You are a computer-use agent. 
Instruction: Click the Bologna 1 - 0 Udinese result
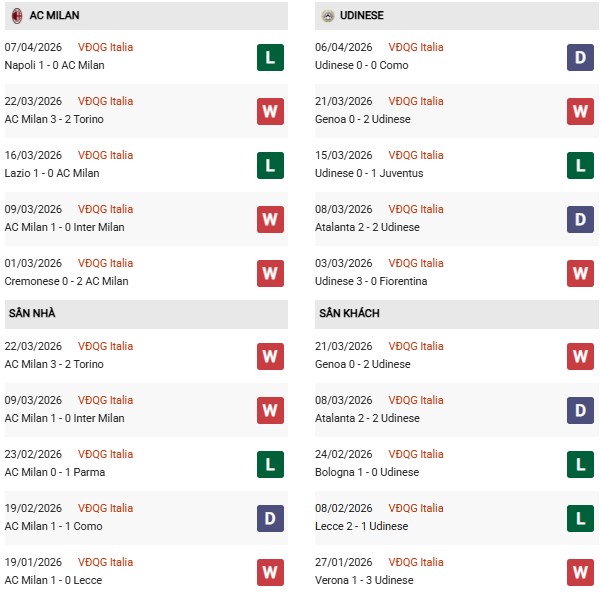pyautogui.click(x=367, y=472)
